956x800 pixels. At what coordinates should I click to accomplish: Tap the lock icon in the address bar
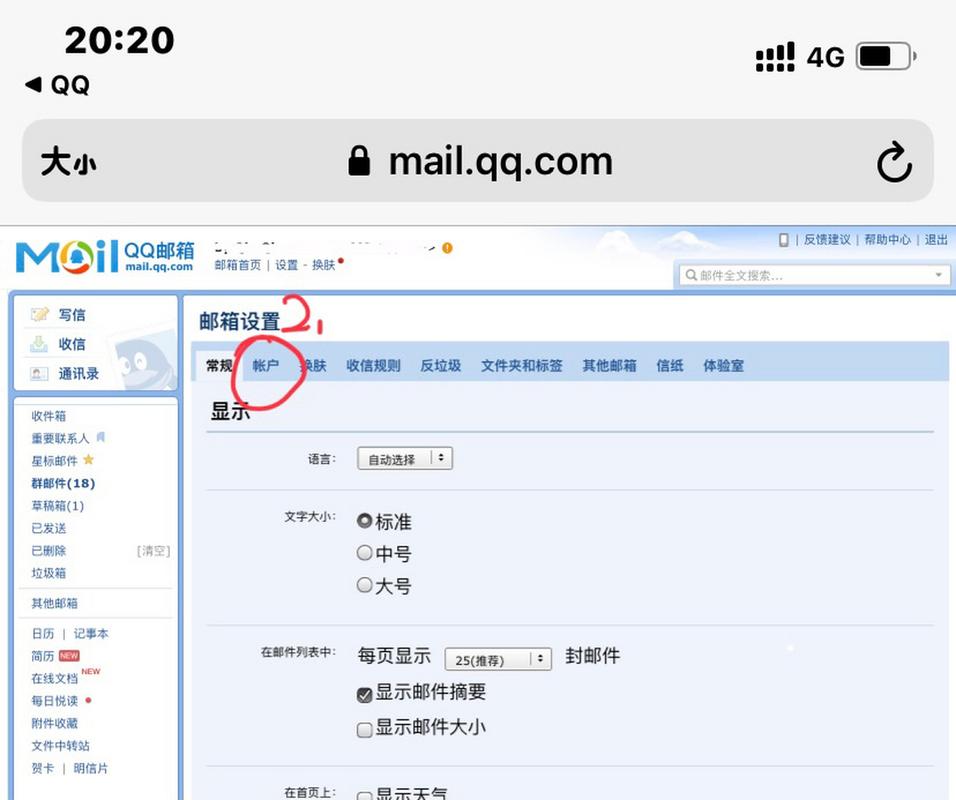[x=359, y=161]
